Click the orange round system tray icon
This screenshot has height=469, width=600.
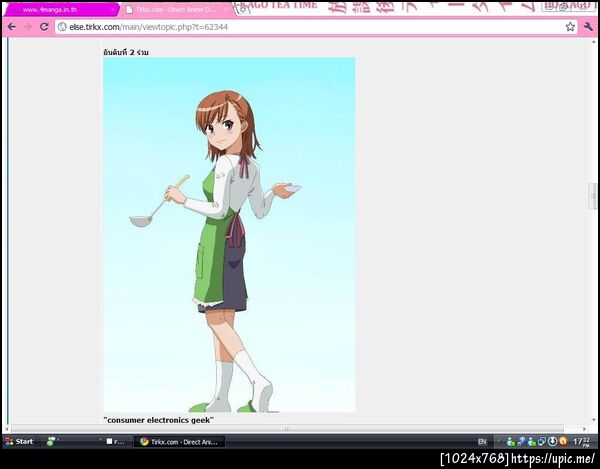[563, 441]
